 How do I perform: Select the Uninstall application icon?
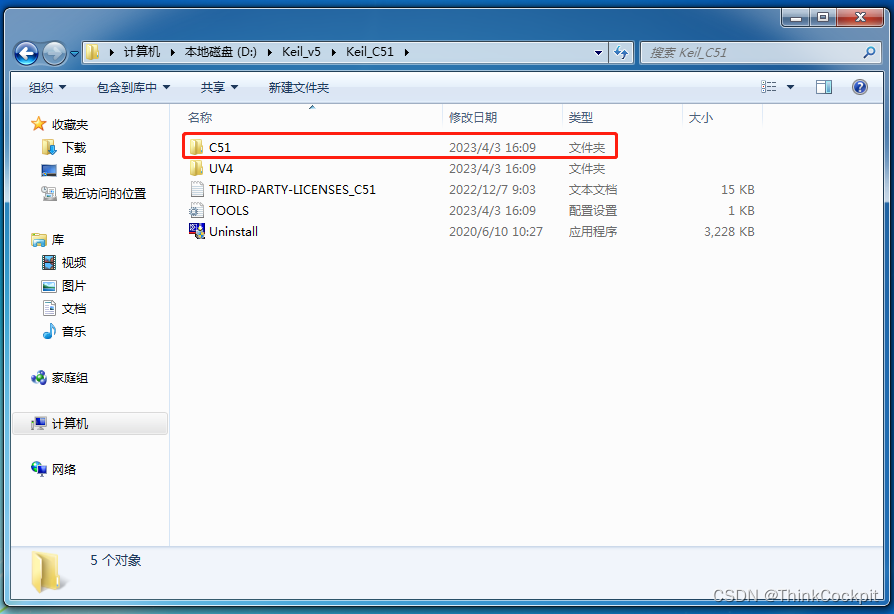[x=197, y=231]
